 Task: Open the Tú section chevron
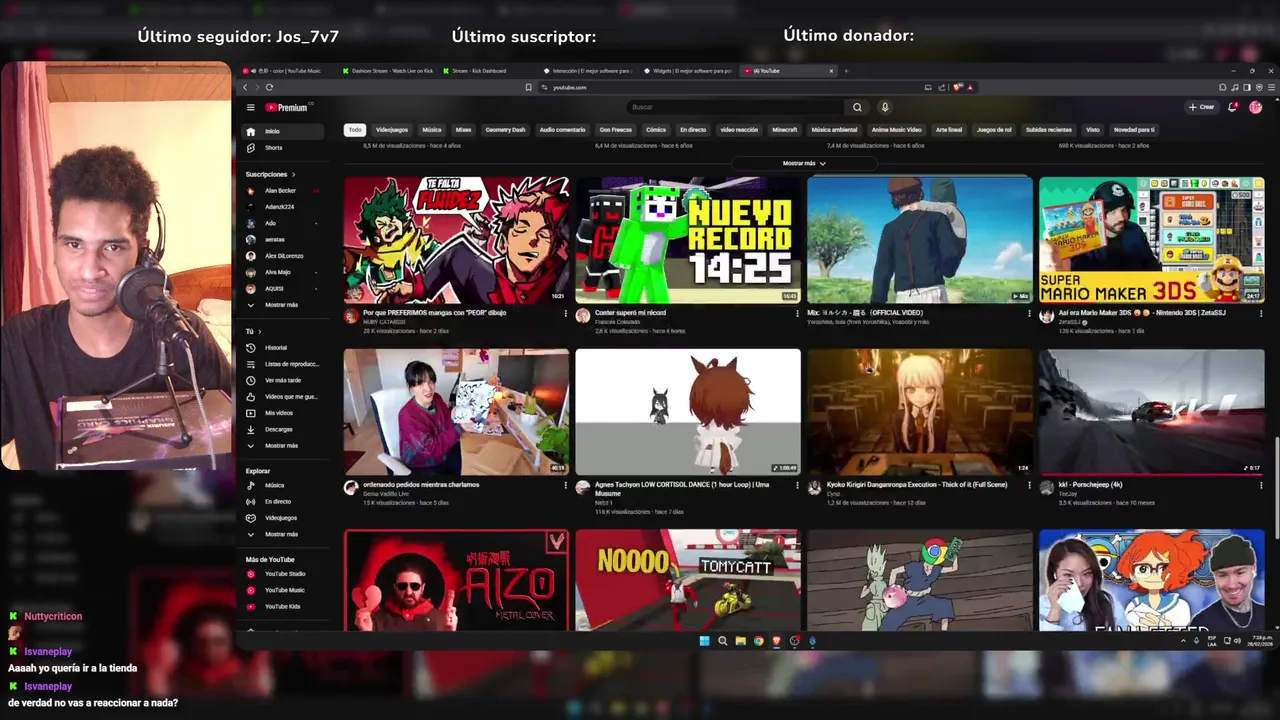pos(259,331)
